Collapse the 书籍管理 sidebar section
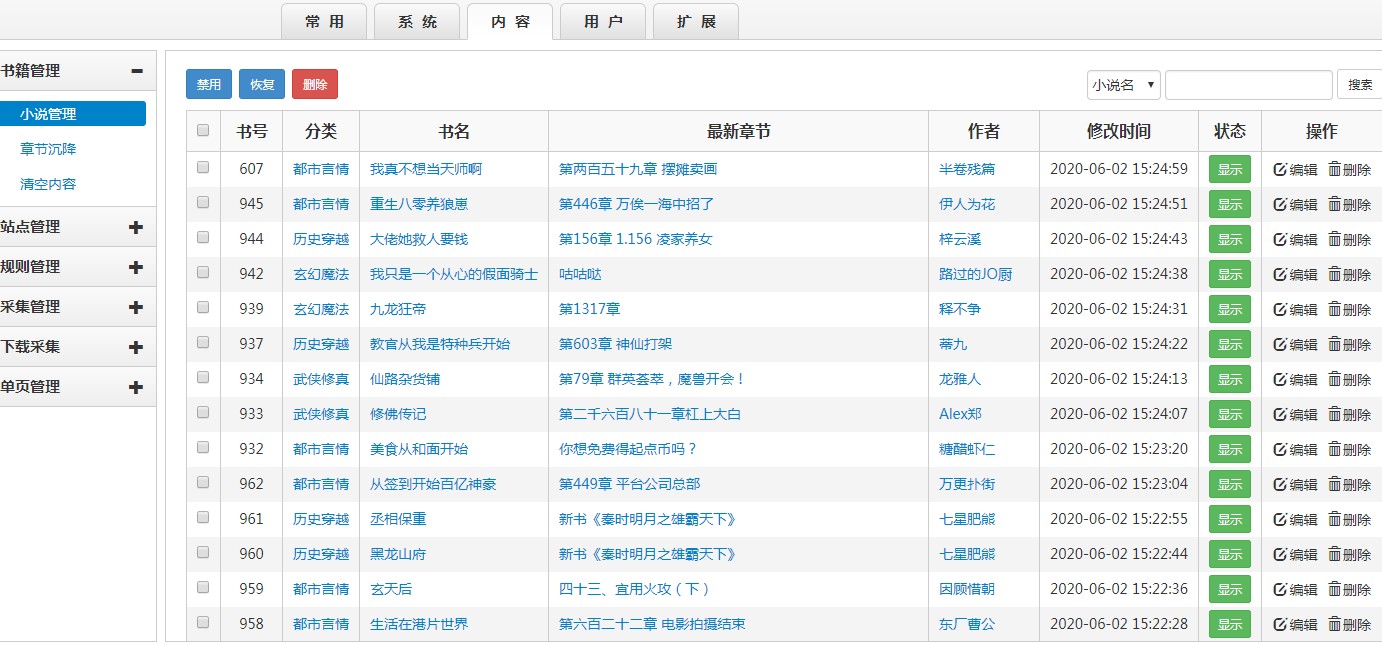 [x=136, y=71]
